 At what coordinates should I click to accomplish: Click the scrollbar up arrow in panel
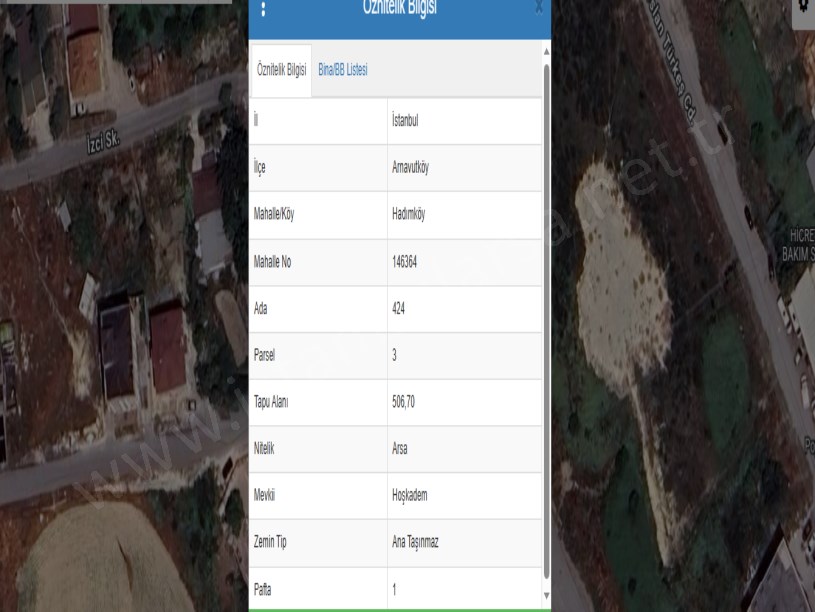[x=546, y=50]
